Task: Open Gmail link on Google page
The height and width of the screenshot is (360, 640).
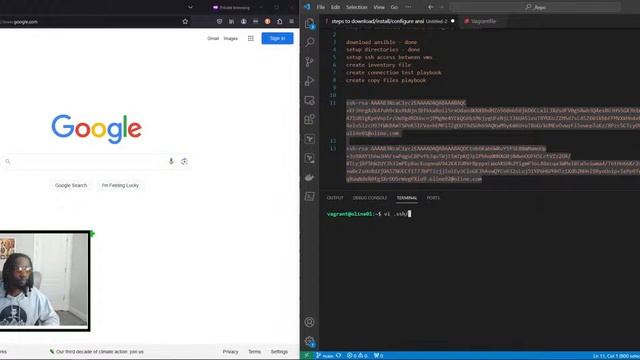Action: [x=213, y=38]
